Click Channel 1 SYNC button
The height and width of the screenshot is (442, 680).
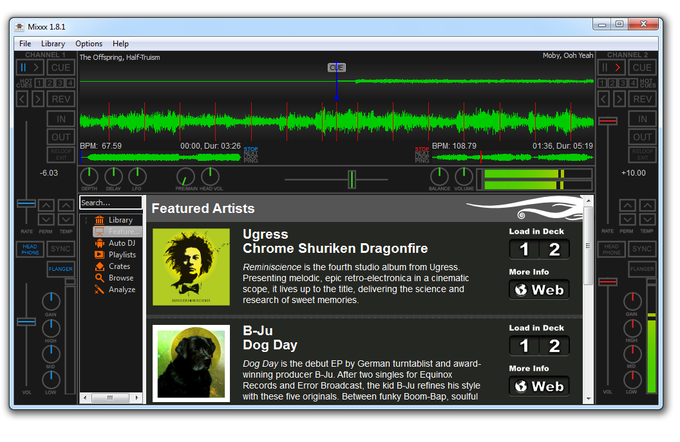(x=60, y=249)
